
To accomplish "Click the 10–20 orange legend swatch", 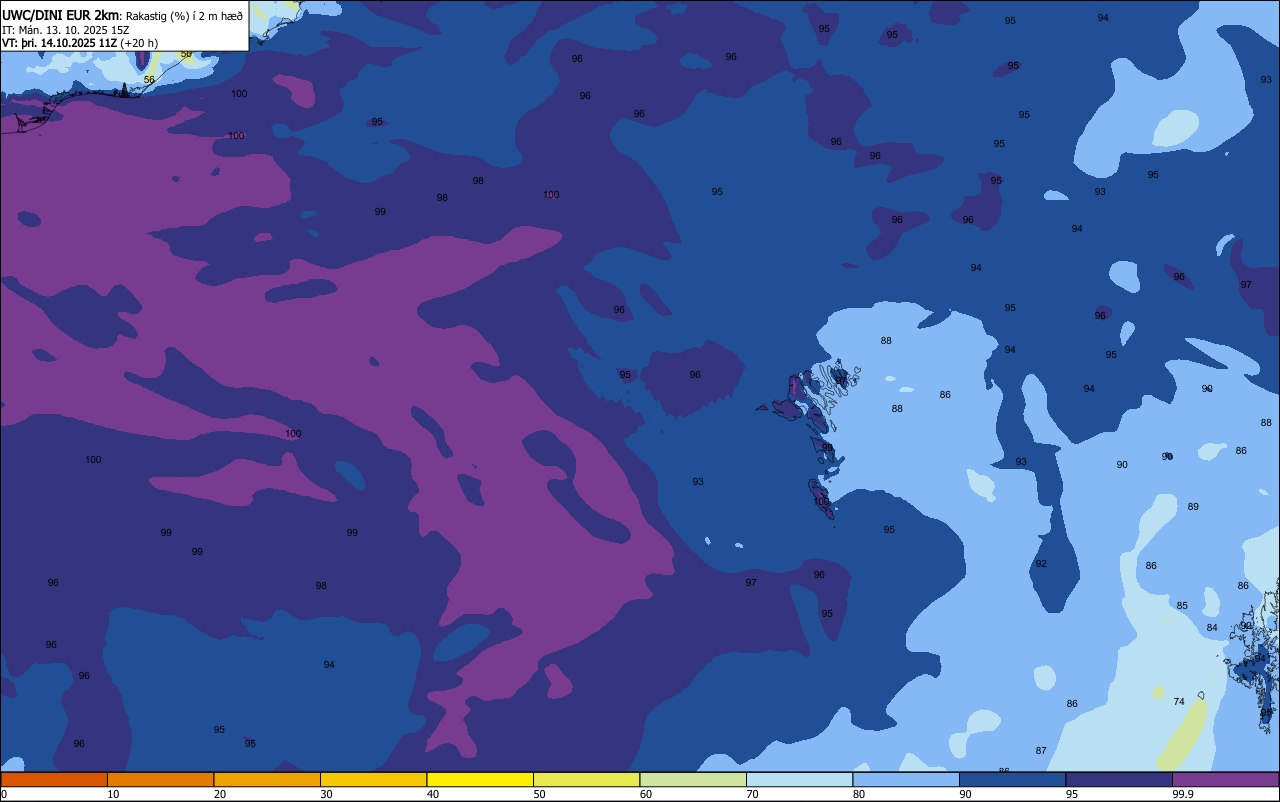I will pyautogui.click(x=160, y=779).
